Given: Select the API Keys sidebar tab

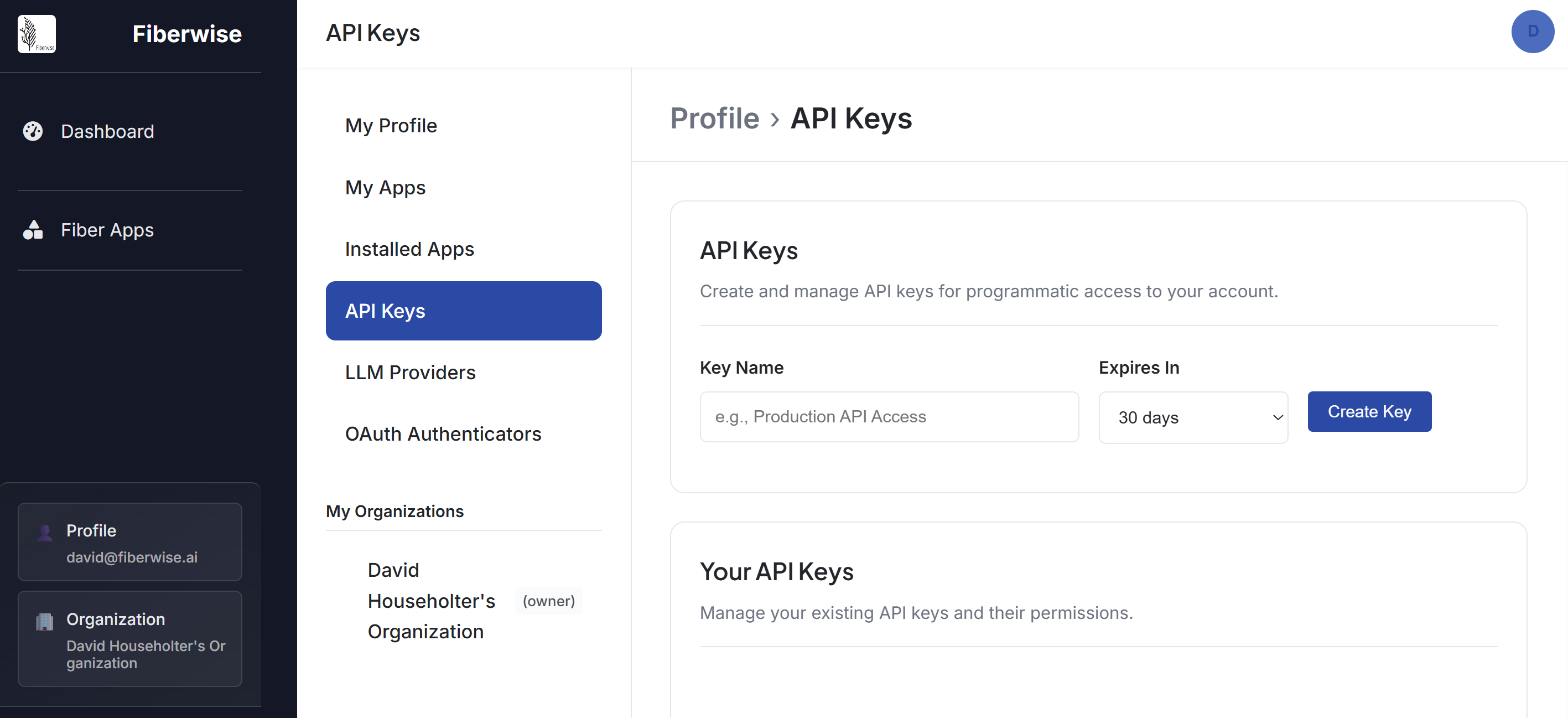Looking at the screenshot, I should click(x=463, y=311).
